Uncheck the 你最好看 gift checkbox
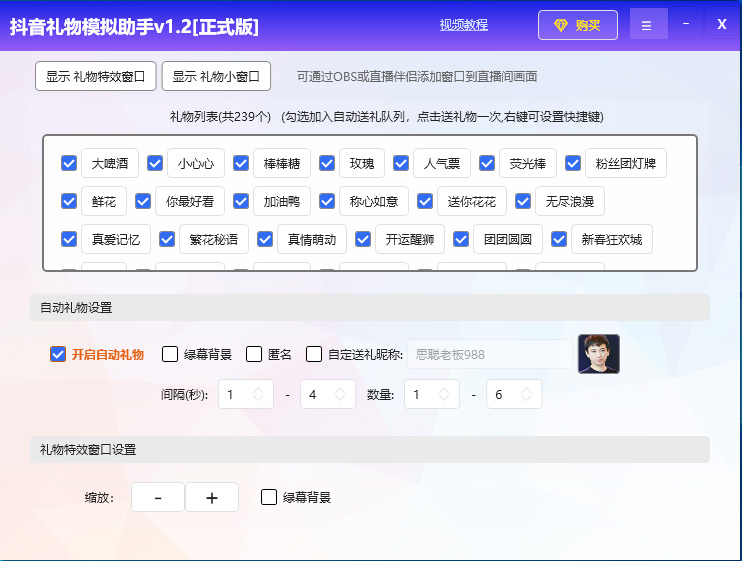The image size is (742, 561). click(x=143, y=201)
